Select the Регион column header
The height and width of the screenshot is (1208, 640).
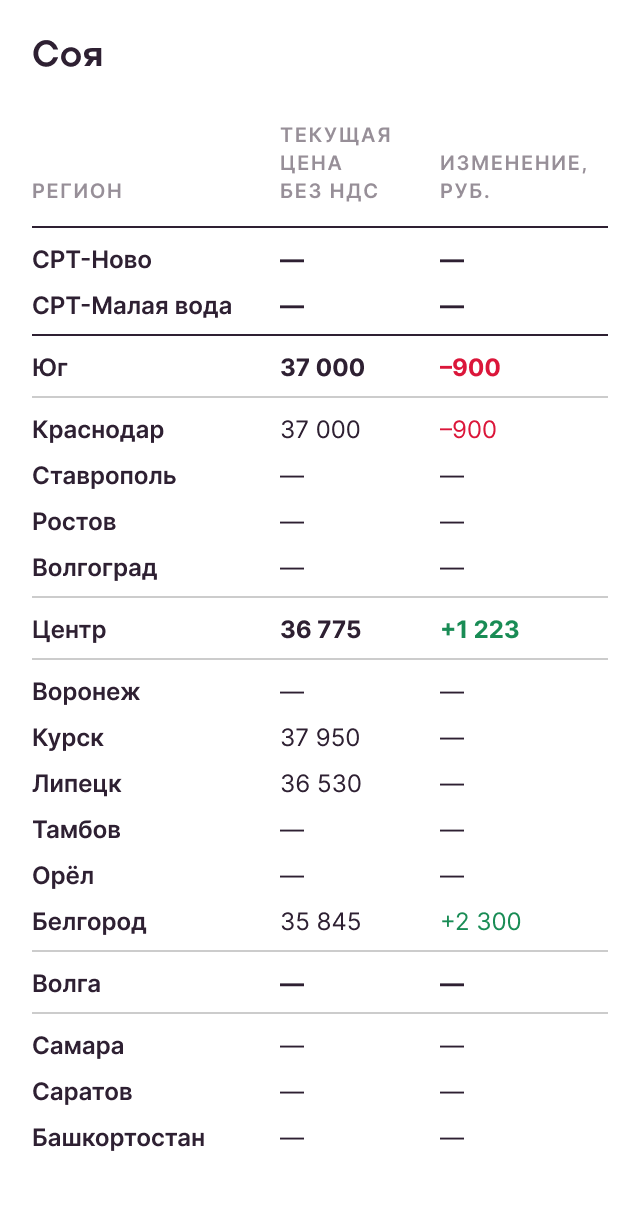click(77, 191)
